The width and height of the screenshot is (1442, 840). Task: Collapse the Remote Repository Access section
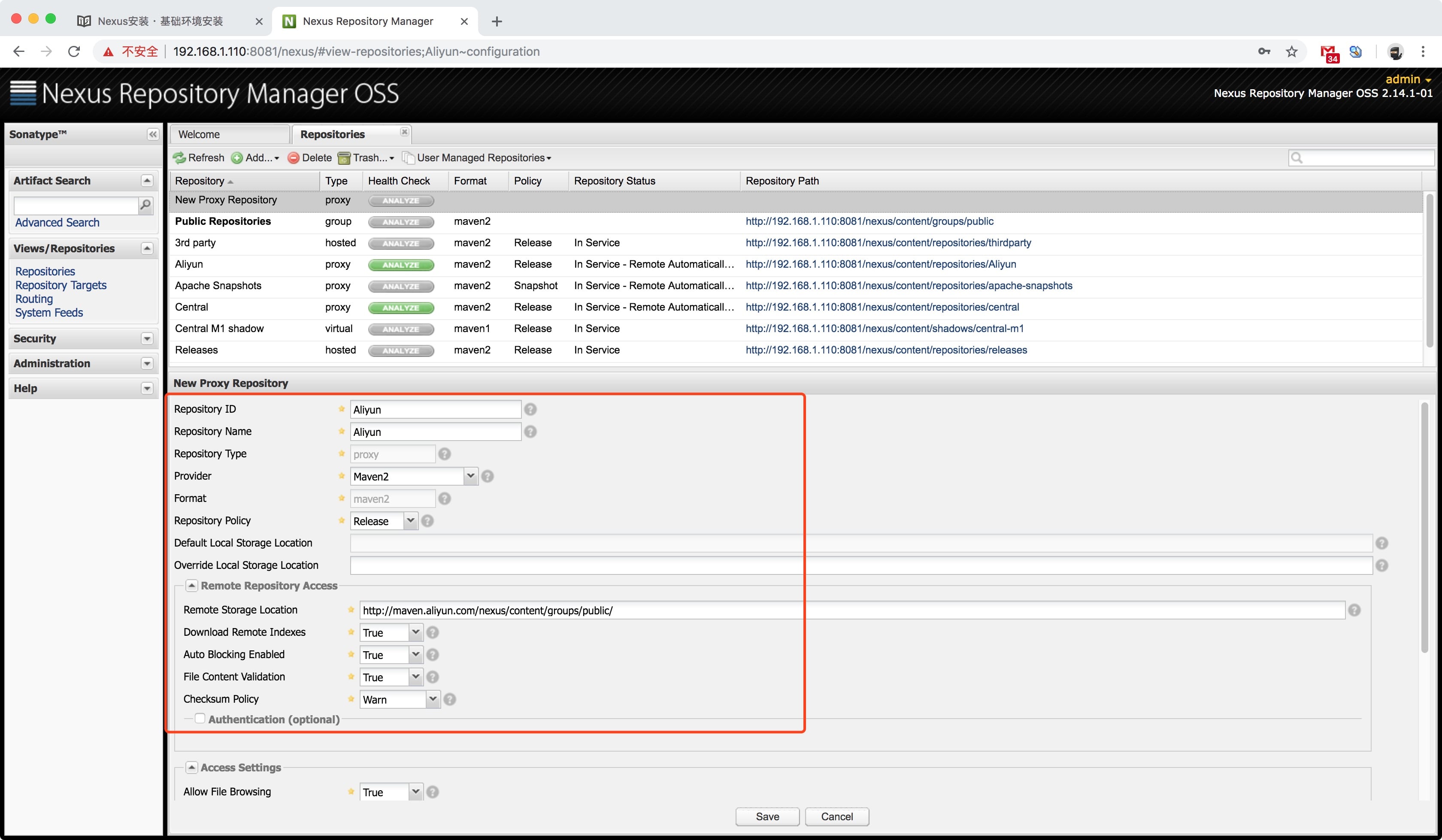[x=192, y=585]
